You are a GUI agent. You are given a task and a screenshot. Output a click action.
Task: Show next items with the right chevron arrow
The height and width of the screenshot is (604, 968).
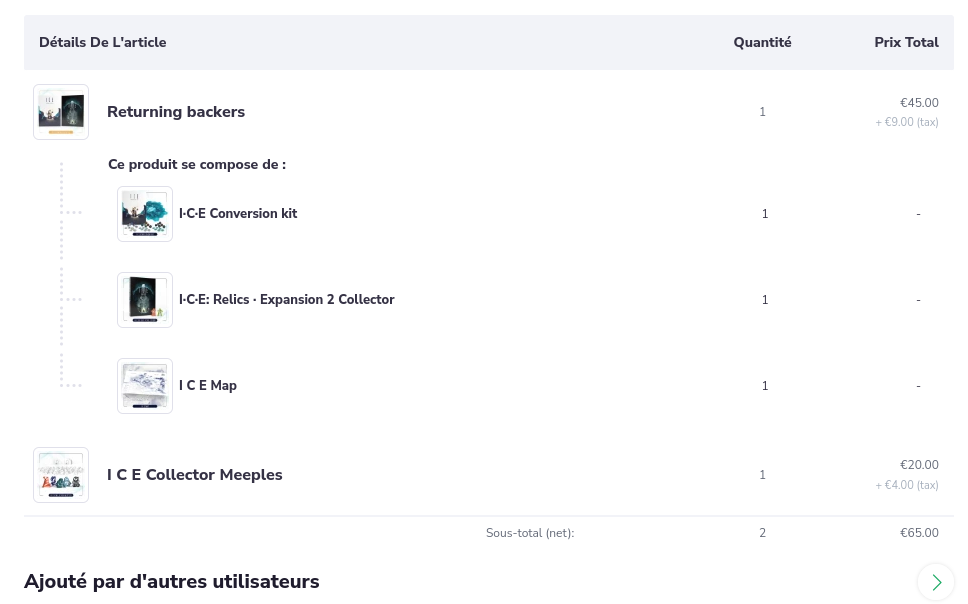936,582
